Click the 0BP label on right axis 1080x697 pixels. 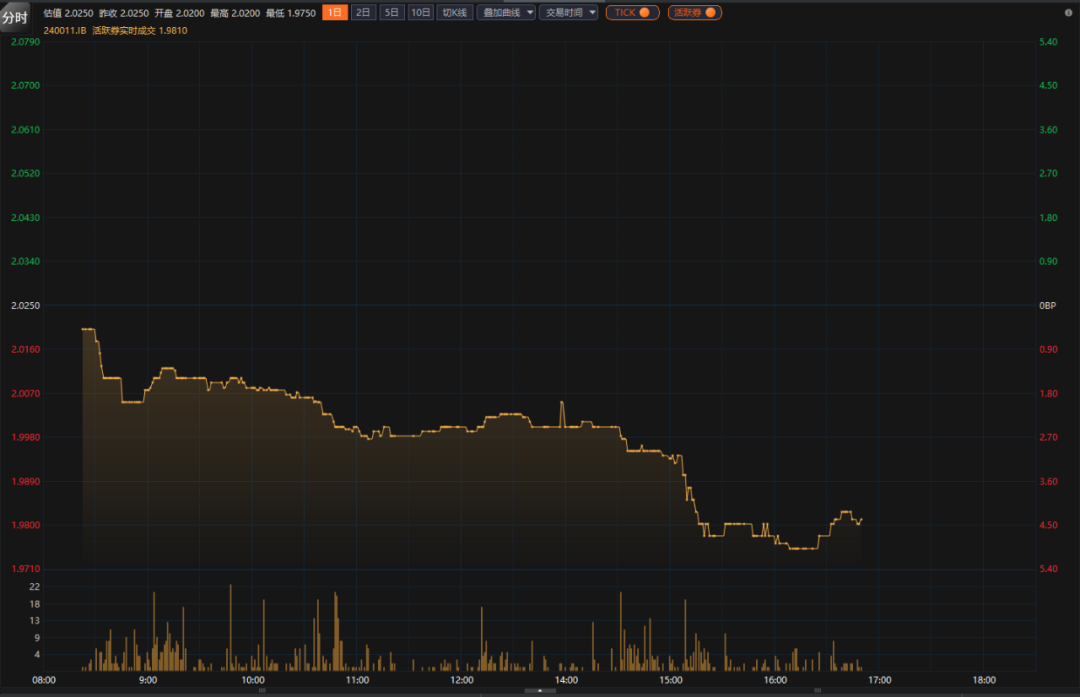click(1048, 305)
